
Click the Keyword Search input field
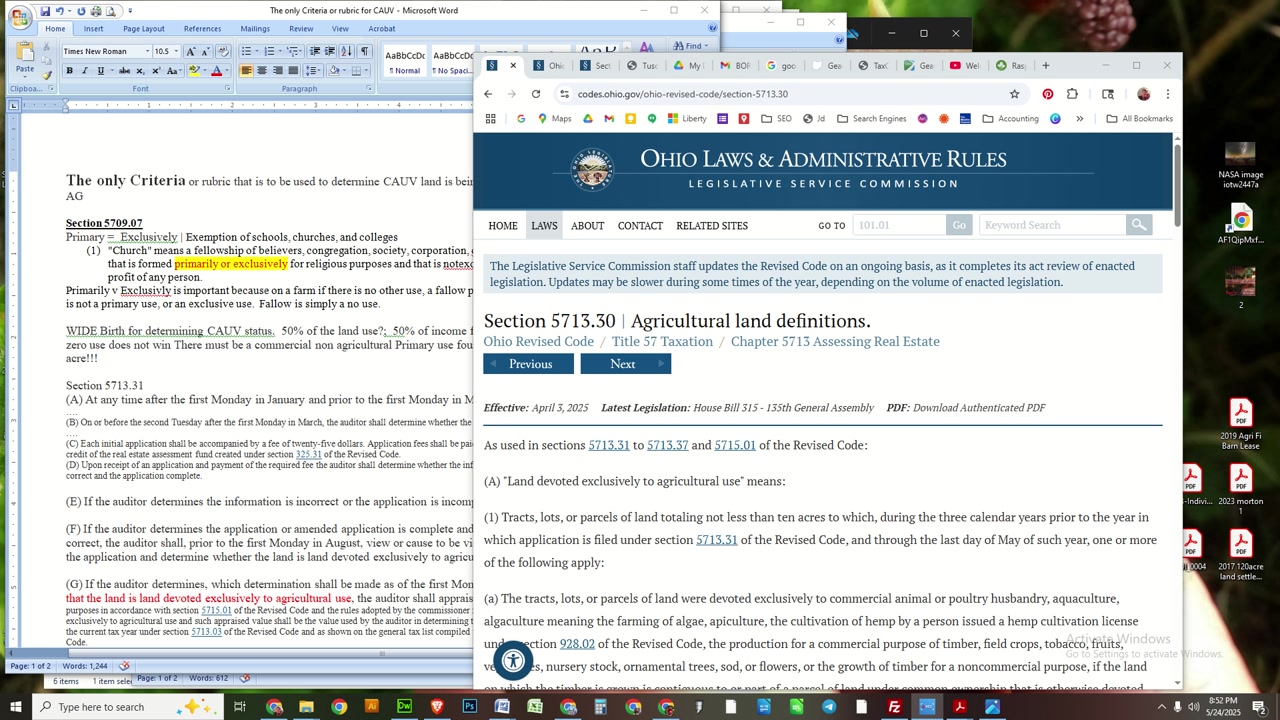coord(1052,225)
